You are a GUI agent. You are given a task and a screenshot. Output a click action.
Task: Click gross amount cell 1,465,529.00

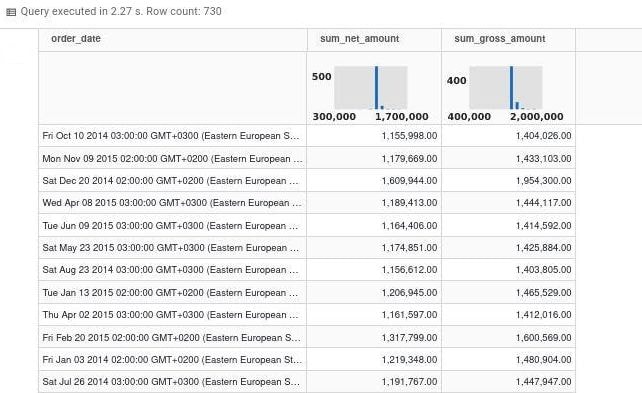(509, 293)
